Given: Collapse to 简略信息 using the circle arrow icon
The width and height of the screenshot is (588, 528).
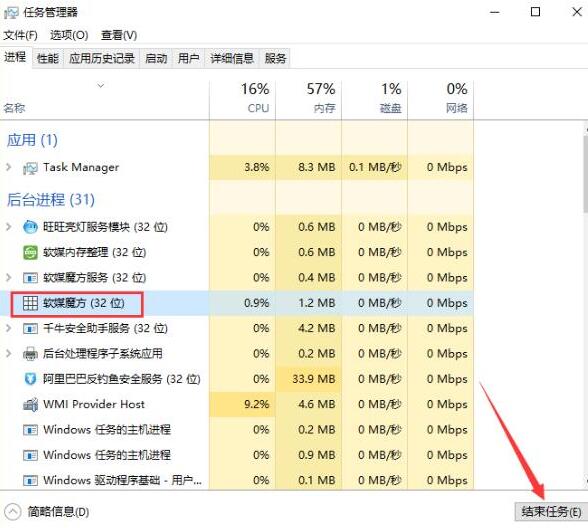Looking at the screenshot, I should point(13,512).
